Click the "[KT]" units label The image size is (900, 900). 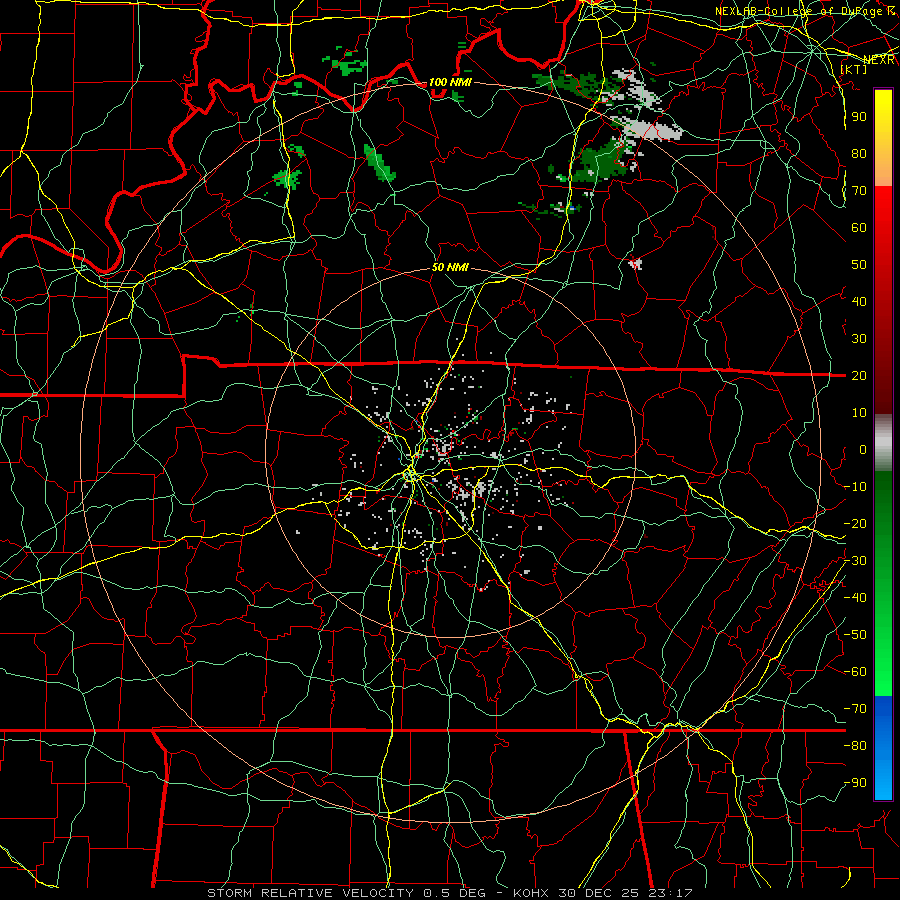pyautogui.click(x=854, y=69)
